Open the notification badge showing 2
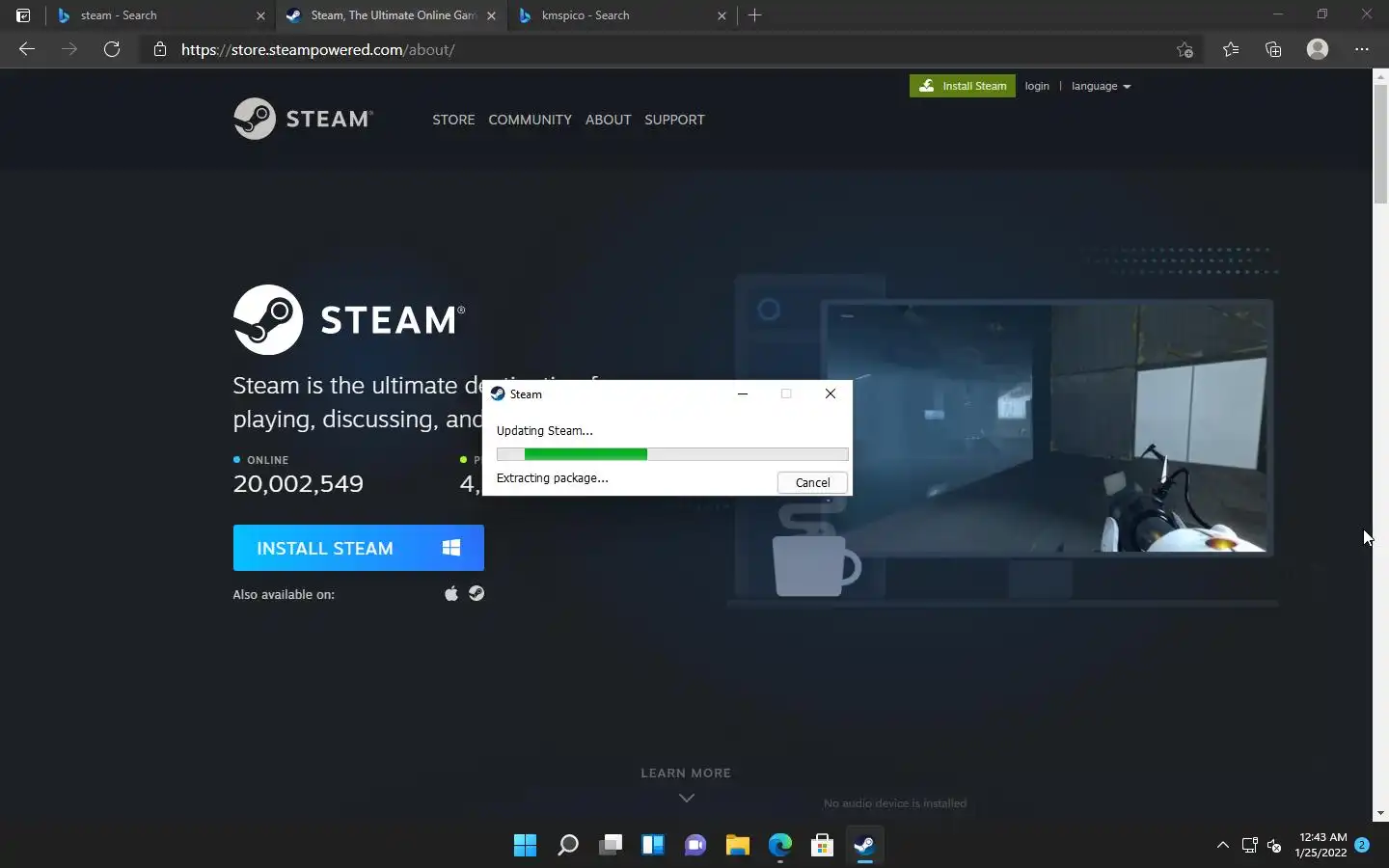Image resolution: width=1389 pixels, height=868 pixels. [1362, 845]
